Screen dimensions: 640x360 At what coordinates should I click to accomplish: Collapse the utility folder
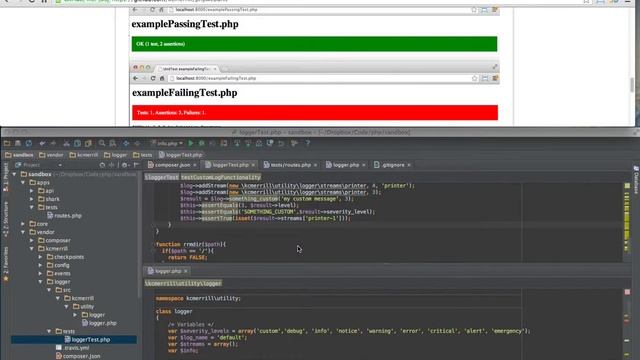coord(67,307)
